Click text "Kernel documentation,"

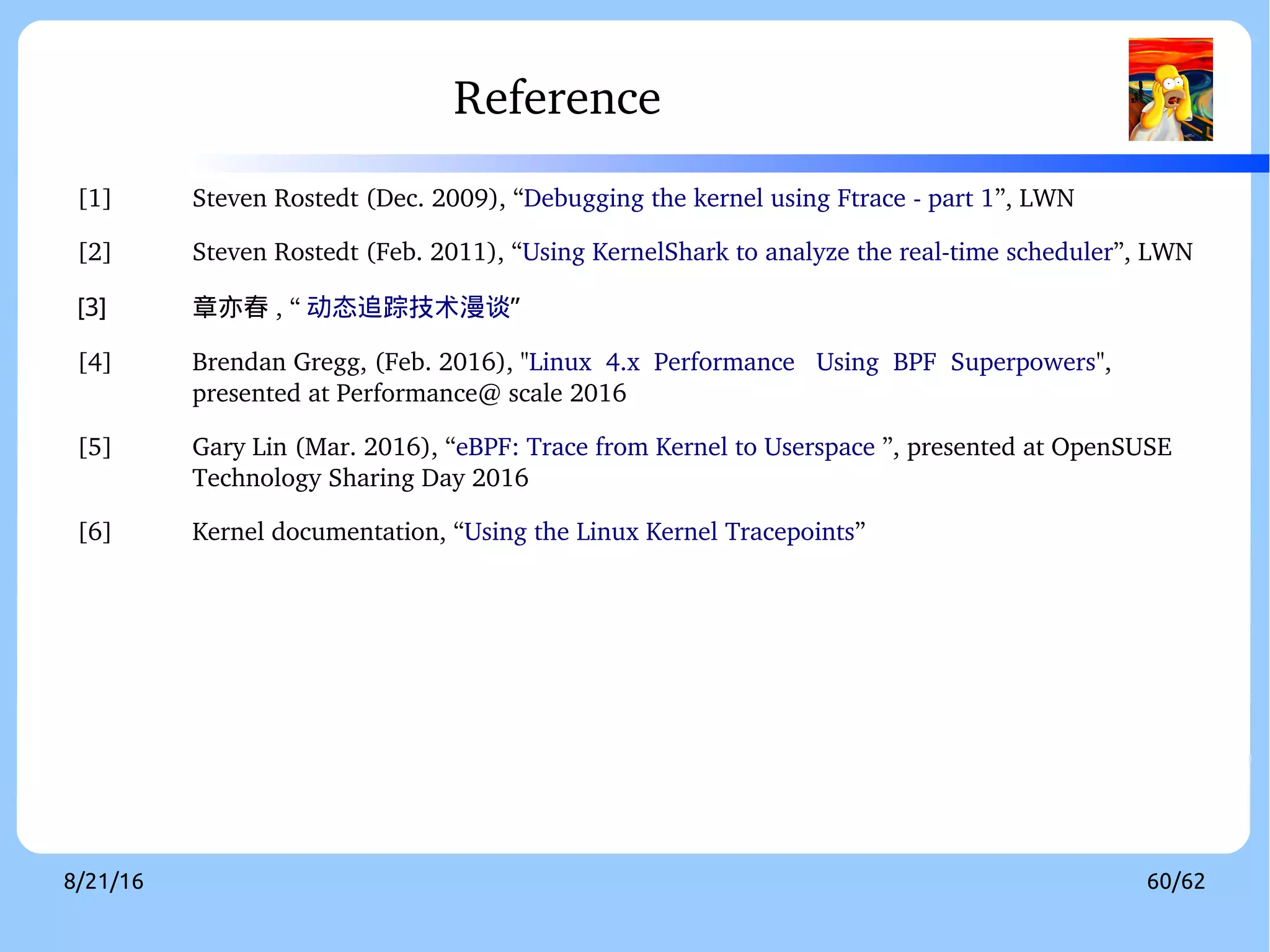pos(319,532)
